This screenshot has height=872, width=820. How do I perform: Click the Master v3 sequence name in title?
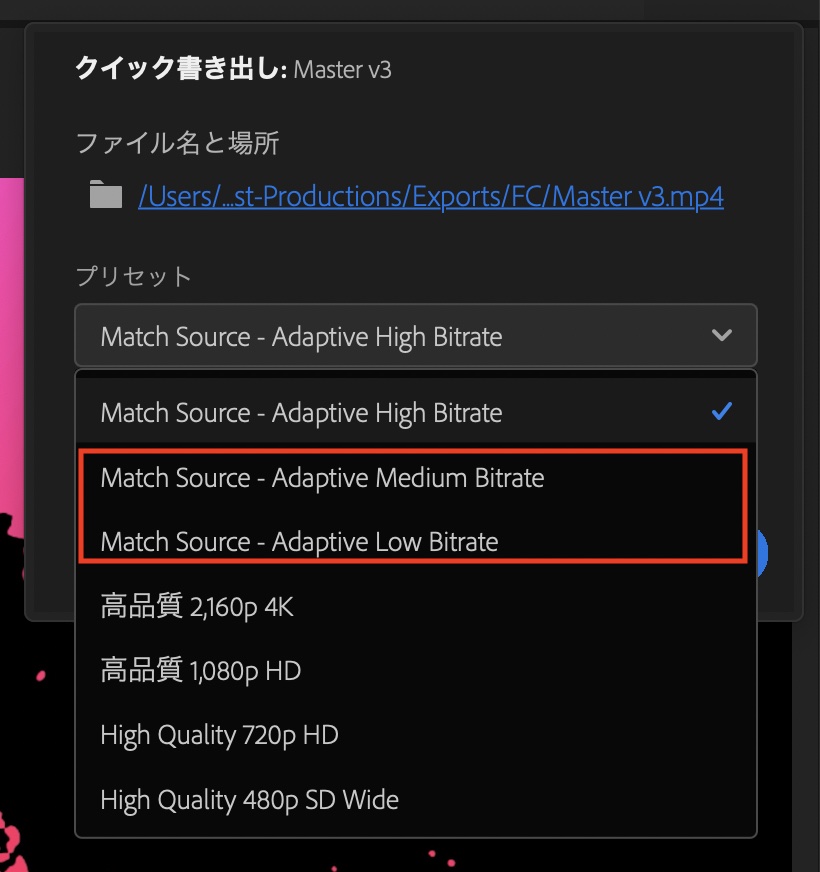point(342,70)
